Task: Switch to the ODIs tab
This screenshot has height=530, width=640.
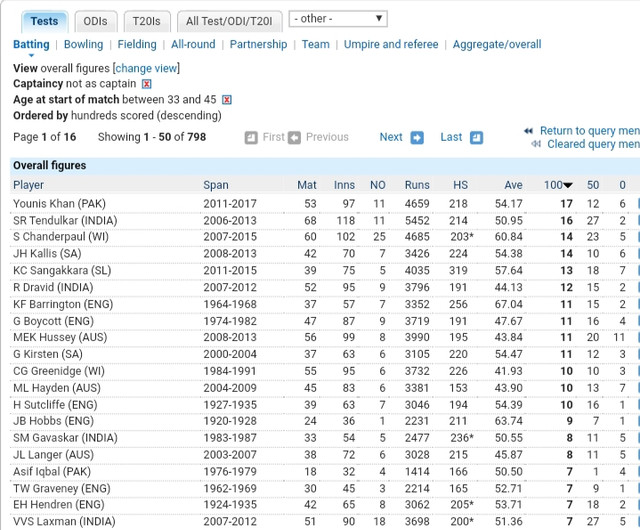Action: click(96, 21)
